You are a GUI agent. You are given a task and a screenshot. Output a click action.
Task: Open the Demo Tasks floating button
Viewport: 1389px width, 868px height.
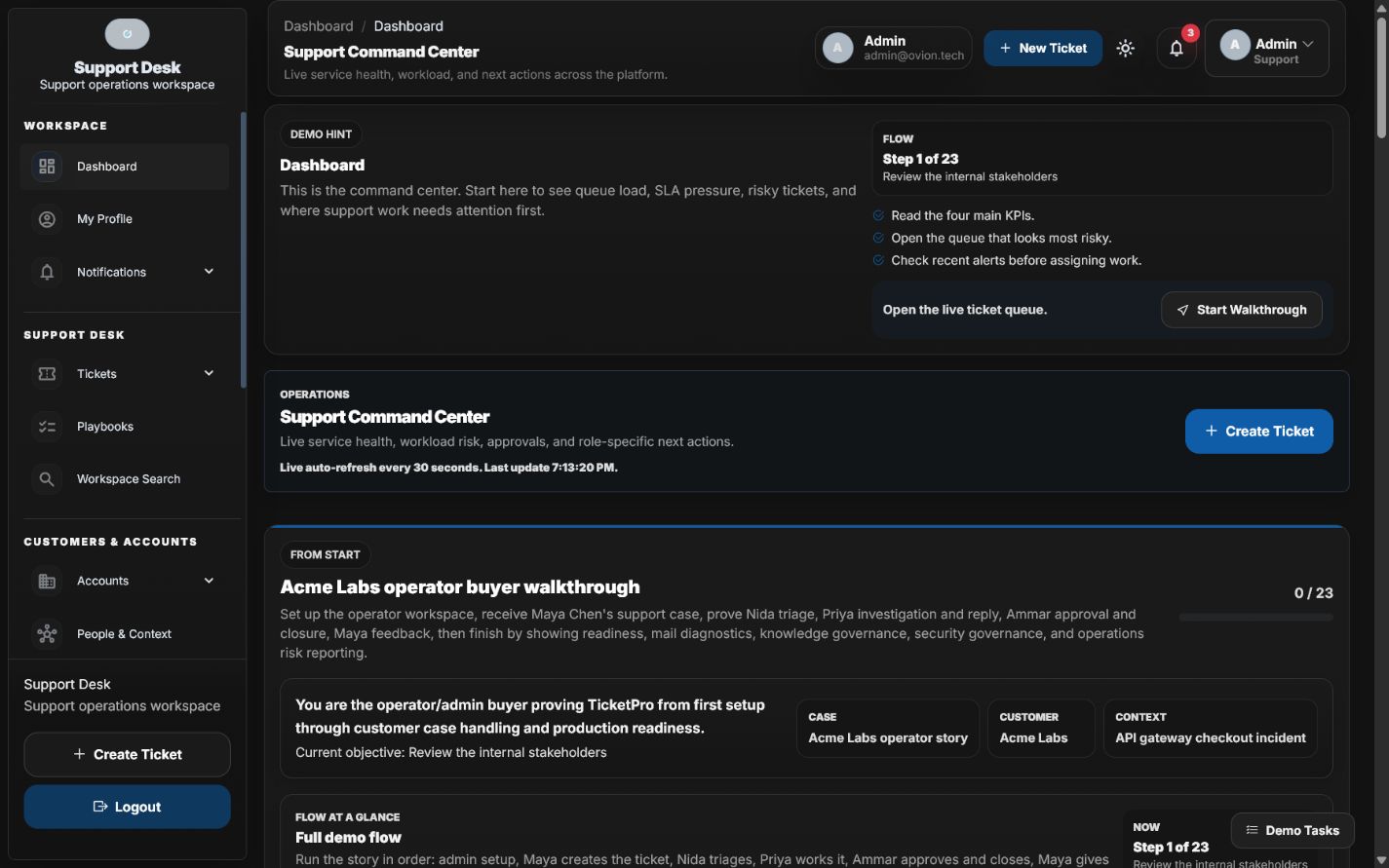coord(1293,831)
